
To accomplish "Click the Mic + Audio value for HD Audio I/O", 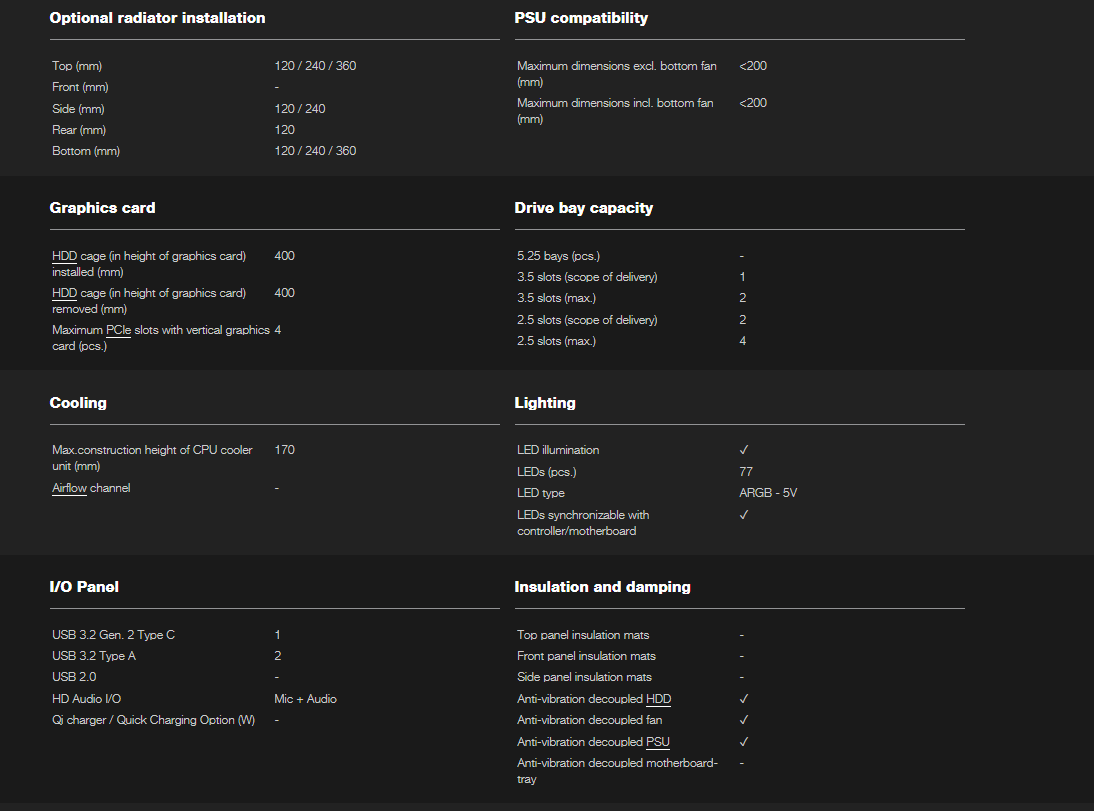I will coord(305,699).
